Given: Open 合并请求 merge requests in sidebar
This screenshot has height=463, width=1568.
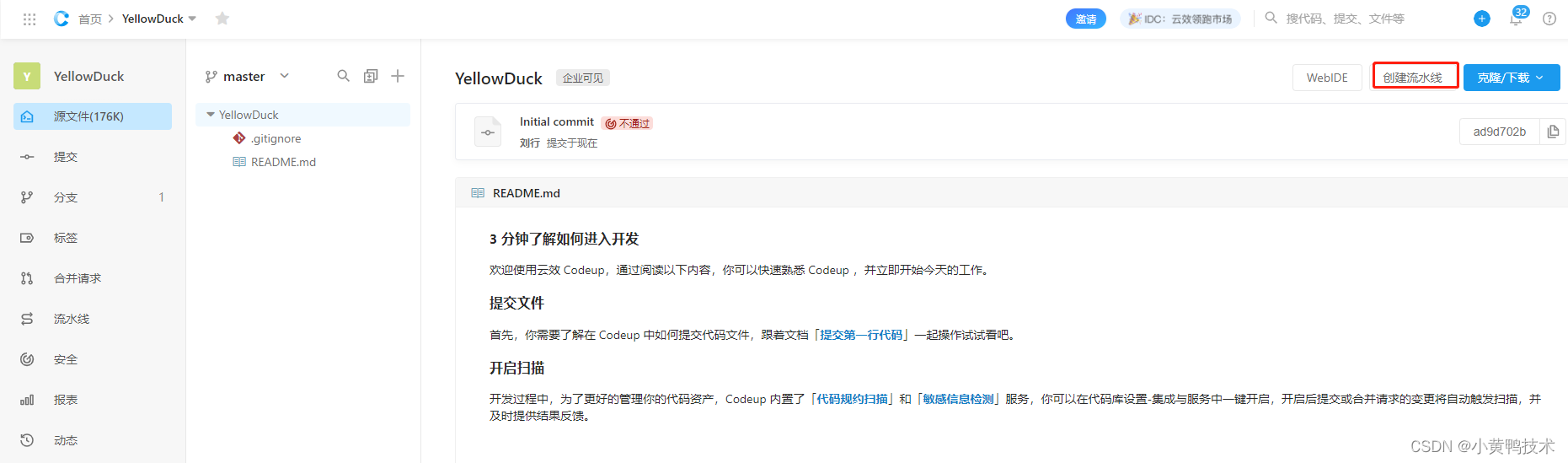Looking at the screenshot, I should [x=93, y=278].
